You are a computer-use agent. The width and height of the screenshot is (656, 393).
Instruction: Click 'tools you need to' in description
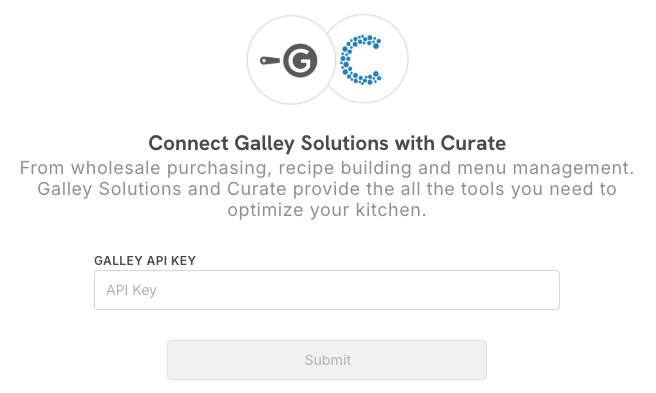coord(539,189)
